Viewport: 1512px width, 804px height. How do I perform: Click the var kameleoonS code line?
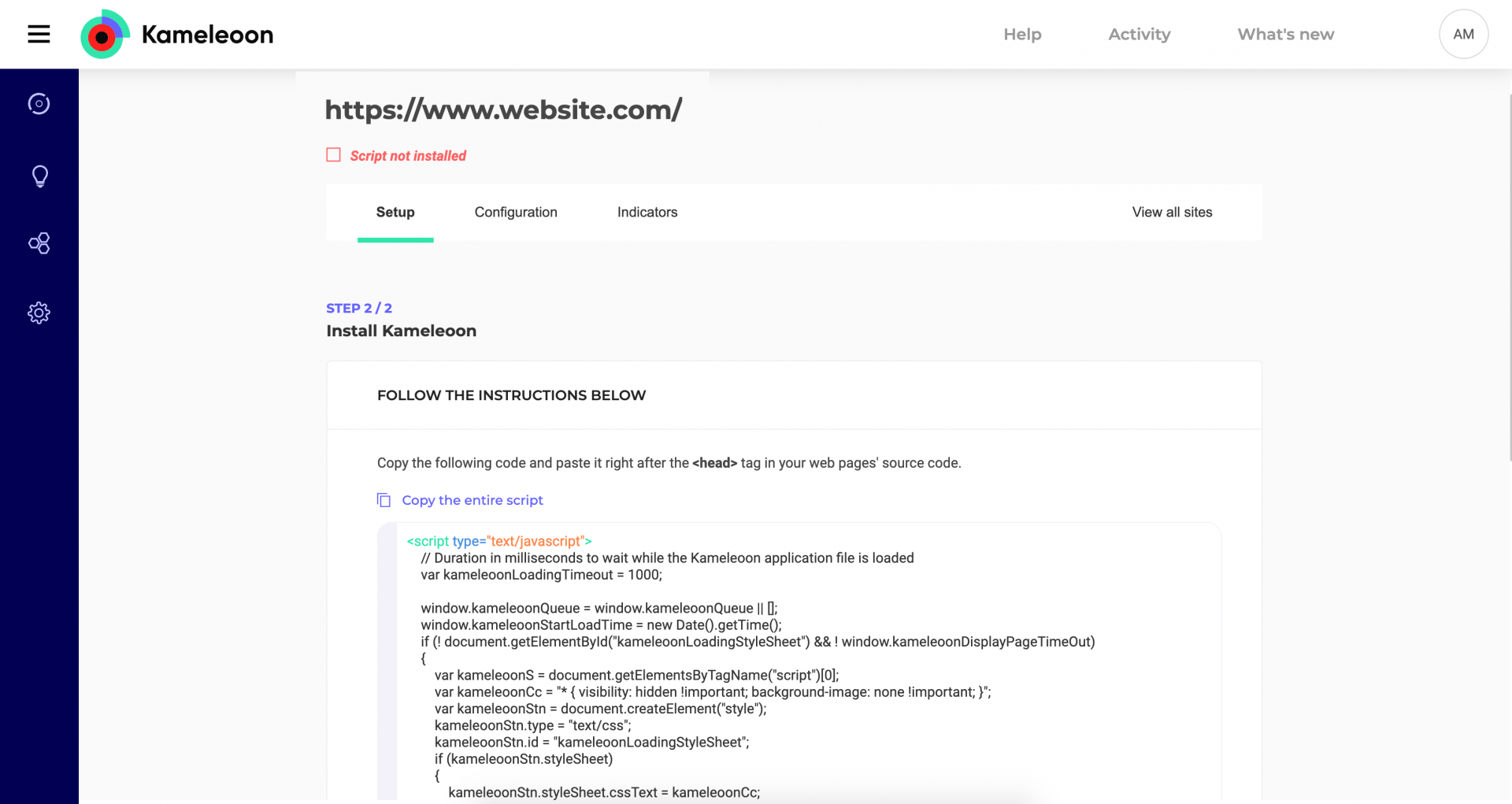(636, 676)
